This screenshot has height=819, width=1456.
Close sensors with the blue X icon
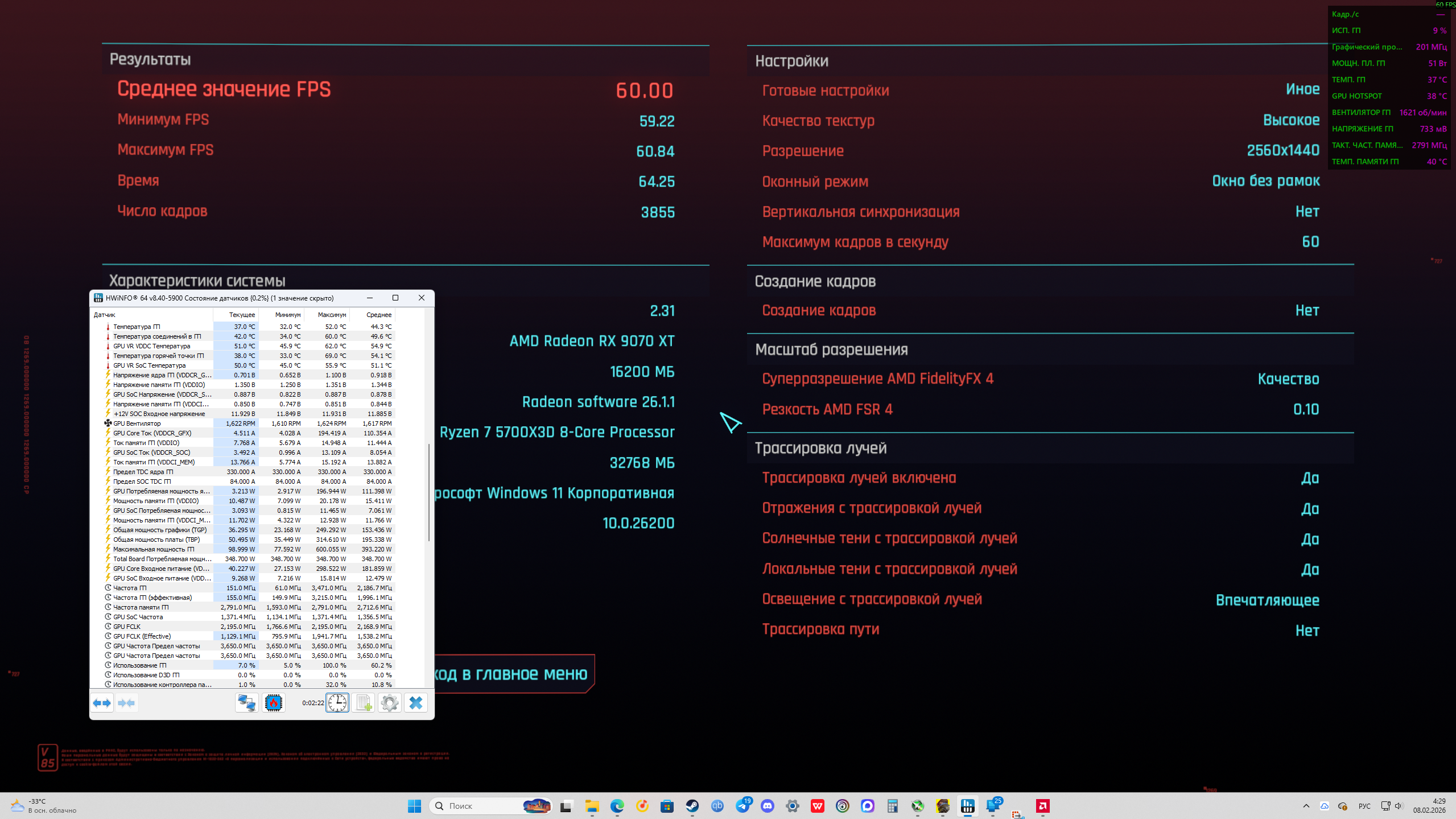(416, 703)
